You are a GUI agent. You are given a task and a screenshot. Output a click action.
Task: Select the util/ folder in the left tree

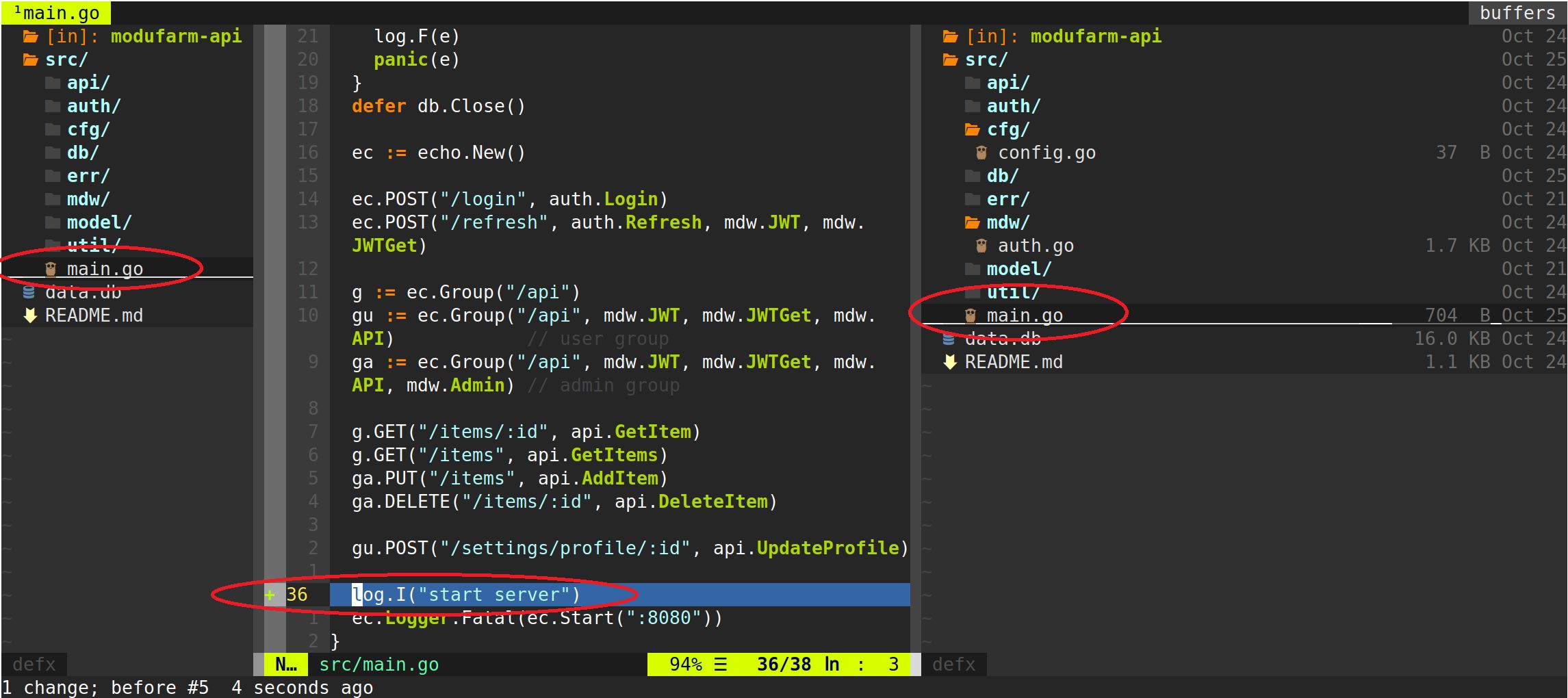pyautogui.click(x=92, y=245)
